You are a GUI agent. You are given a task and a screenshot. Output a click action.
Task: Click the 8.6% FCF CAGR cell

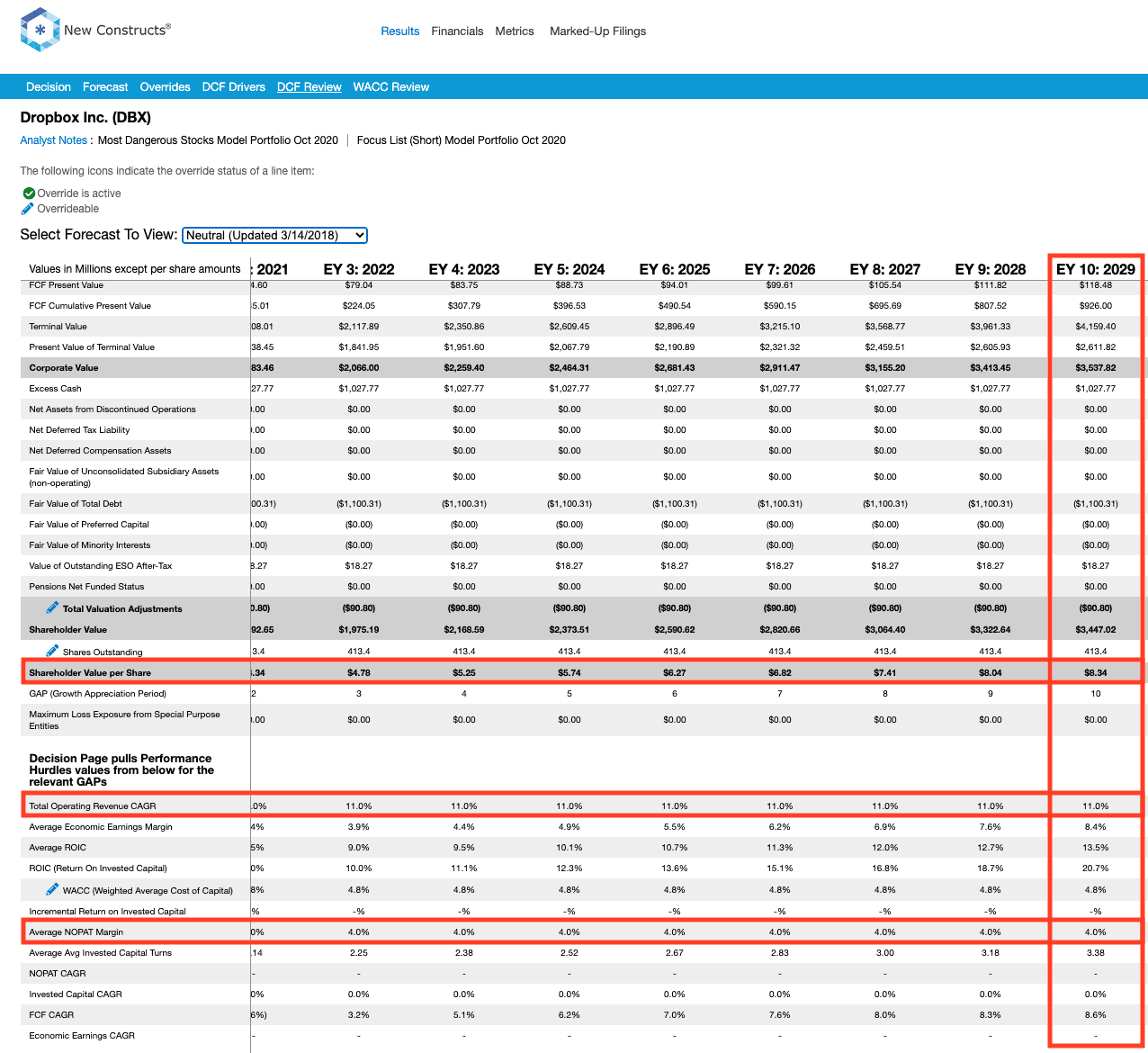click(x=1096, y=1014)
